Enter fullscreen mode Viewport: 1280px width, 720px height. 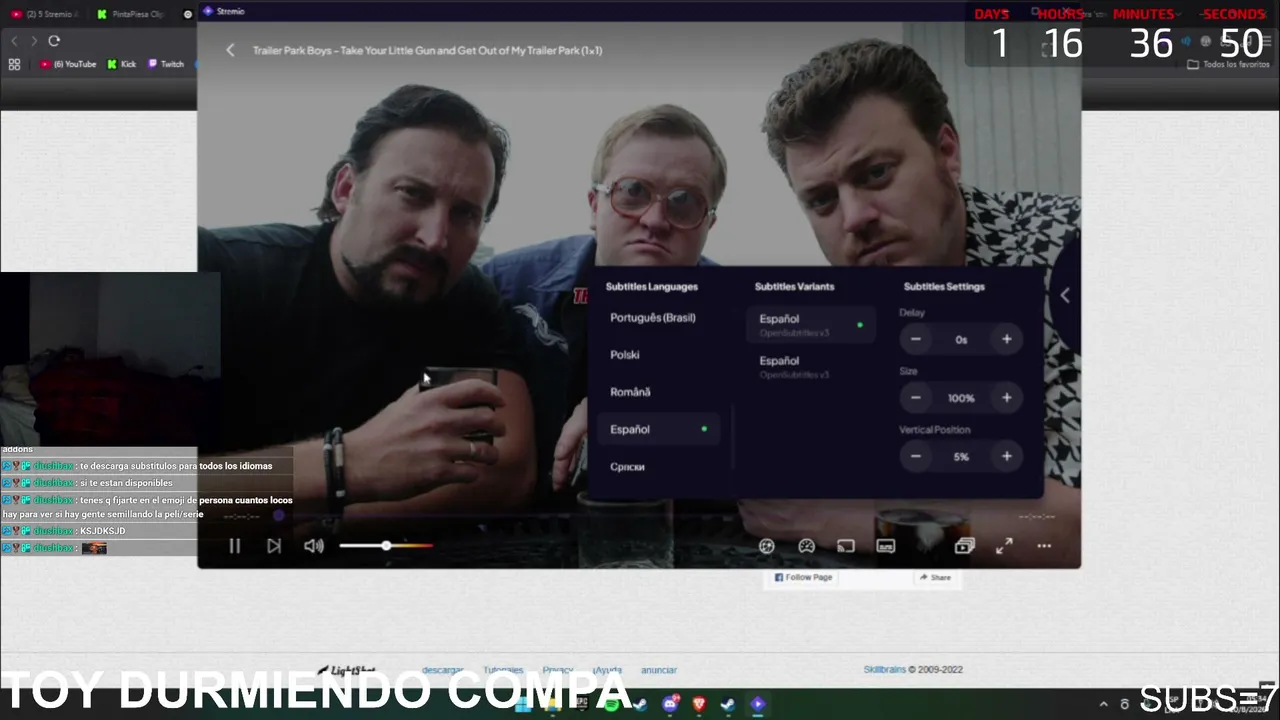tap(1004, 546)
